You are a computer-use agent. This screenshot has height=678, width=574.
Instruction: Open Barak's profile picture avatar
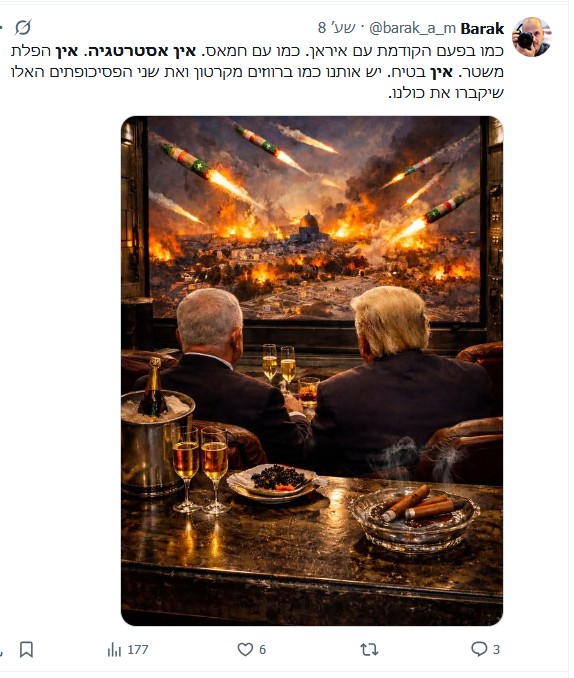[x=532, y=37]
